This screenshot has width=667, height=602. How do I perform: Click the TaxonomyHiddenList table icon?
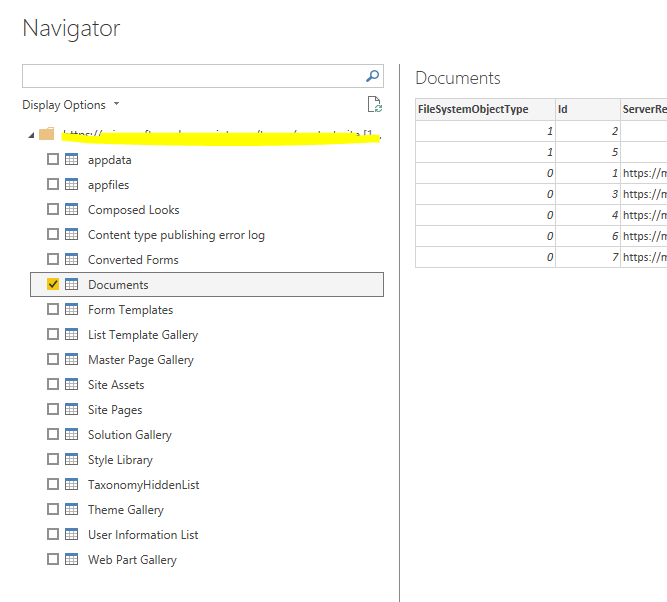[x=71, y=484]
